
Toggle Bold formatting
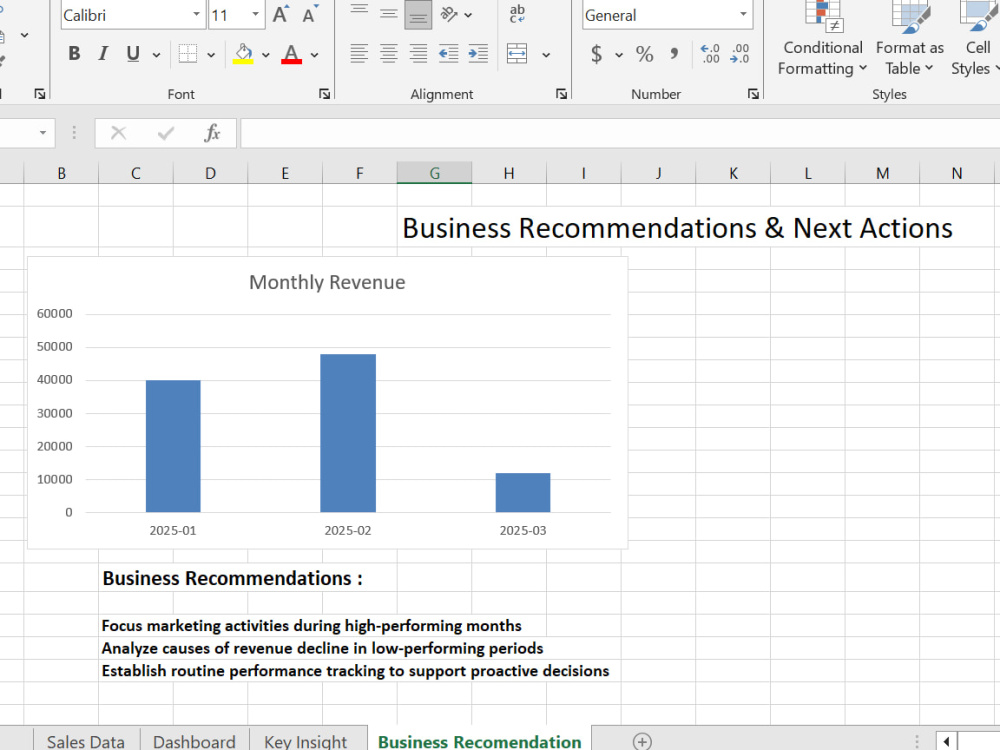click(74, 54)
